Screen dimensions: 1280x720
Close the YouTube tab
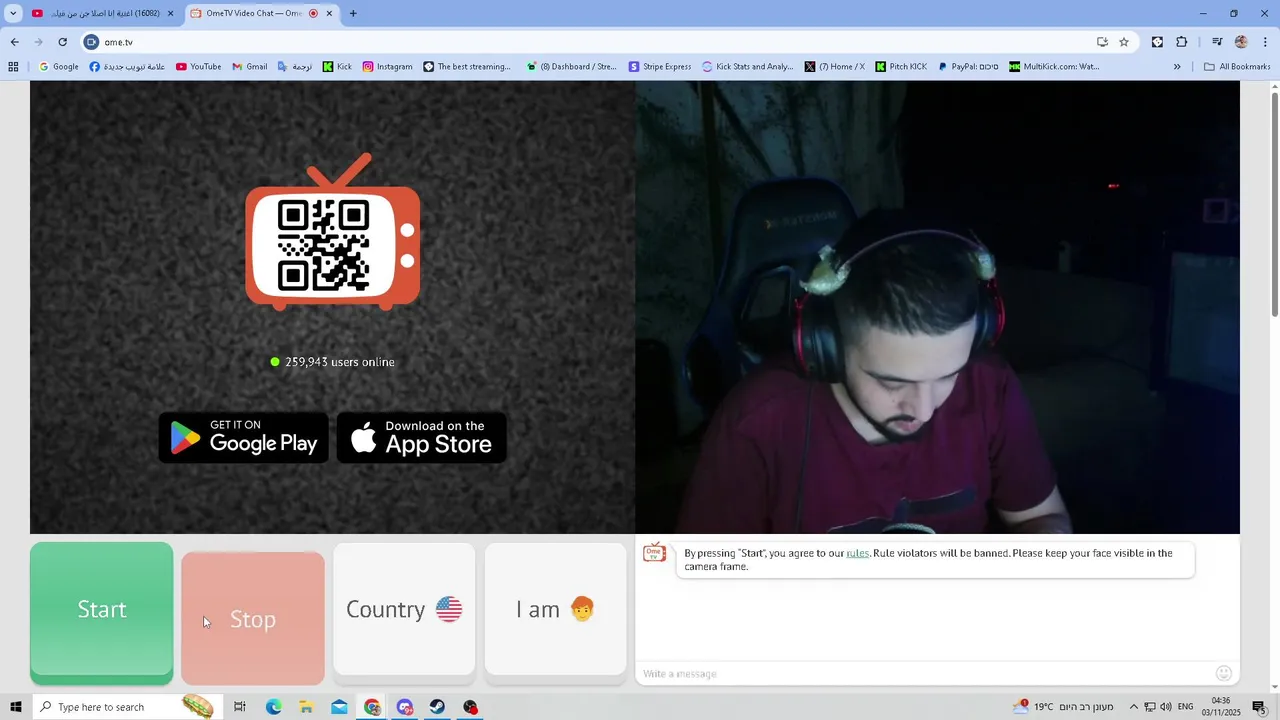[170, 13]
